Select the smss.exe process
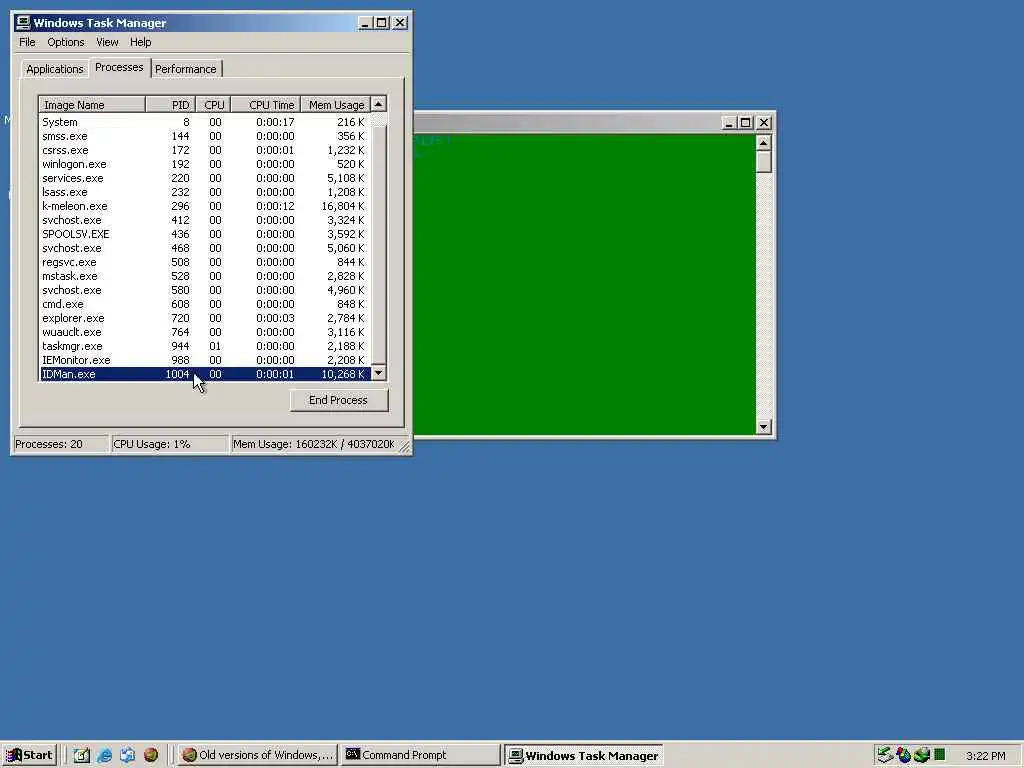The height and width of the screenshot is (768, 1024). pos(204,136)
